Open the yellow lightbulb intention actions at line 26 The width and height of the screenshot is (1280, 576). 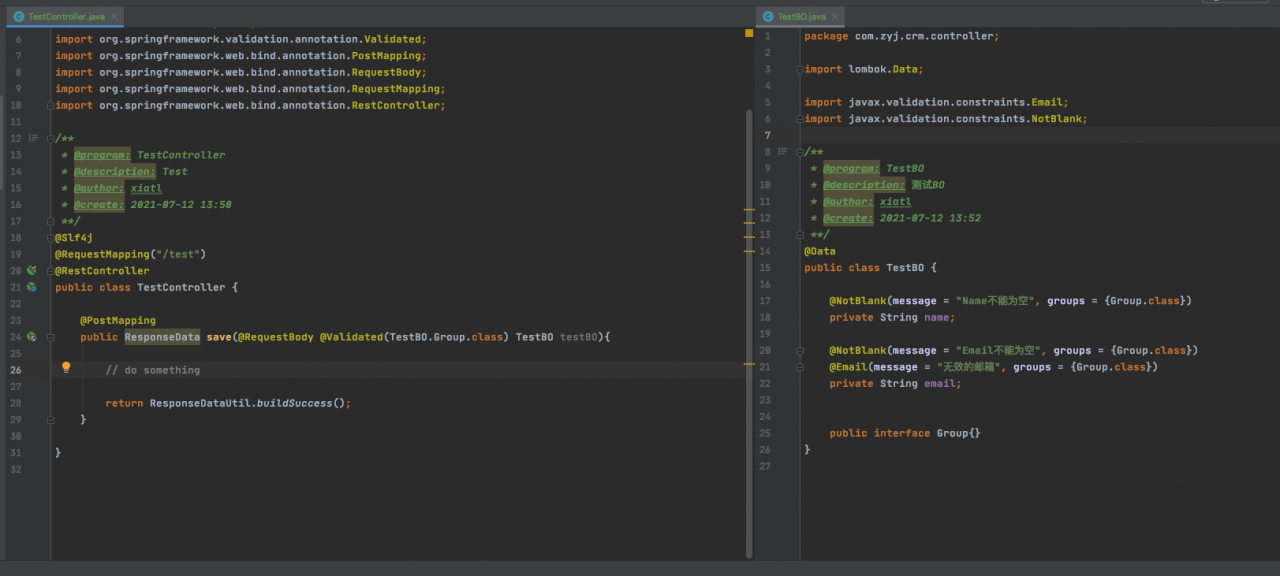67,368
